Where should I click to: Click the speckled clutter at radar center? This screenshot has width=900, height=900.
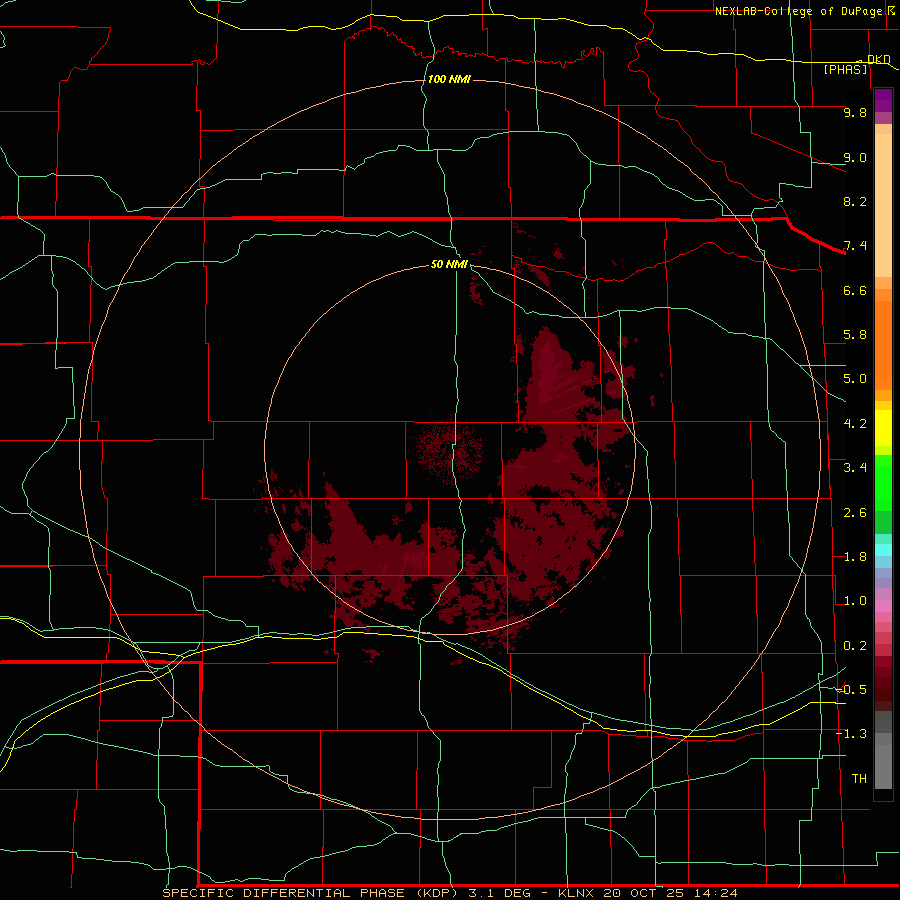pyautogui.click(x=449, y=452)
